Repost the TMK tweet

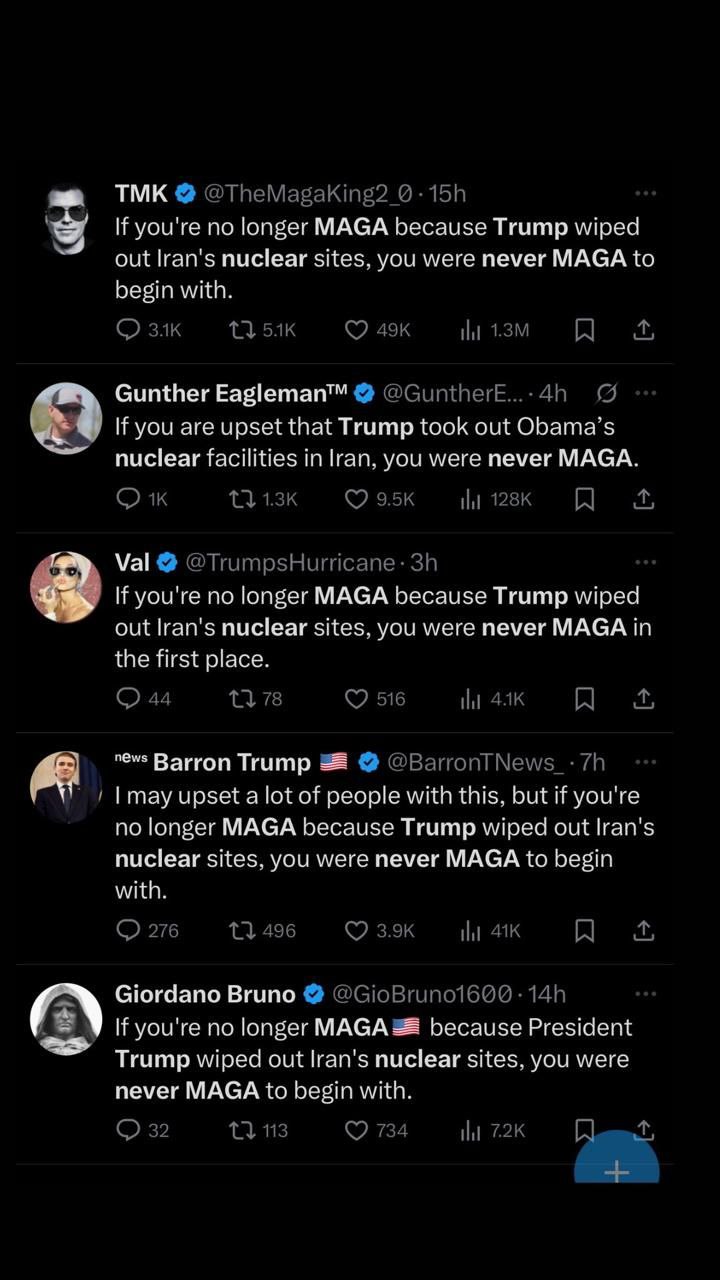click(241, 330)
